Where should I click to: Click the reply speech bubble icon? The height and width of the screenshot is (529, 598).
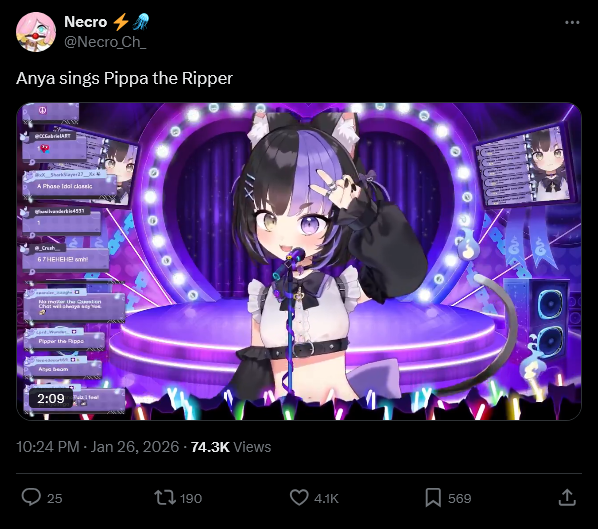tap(31, 497)
